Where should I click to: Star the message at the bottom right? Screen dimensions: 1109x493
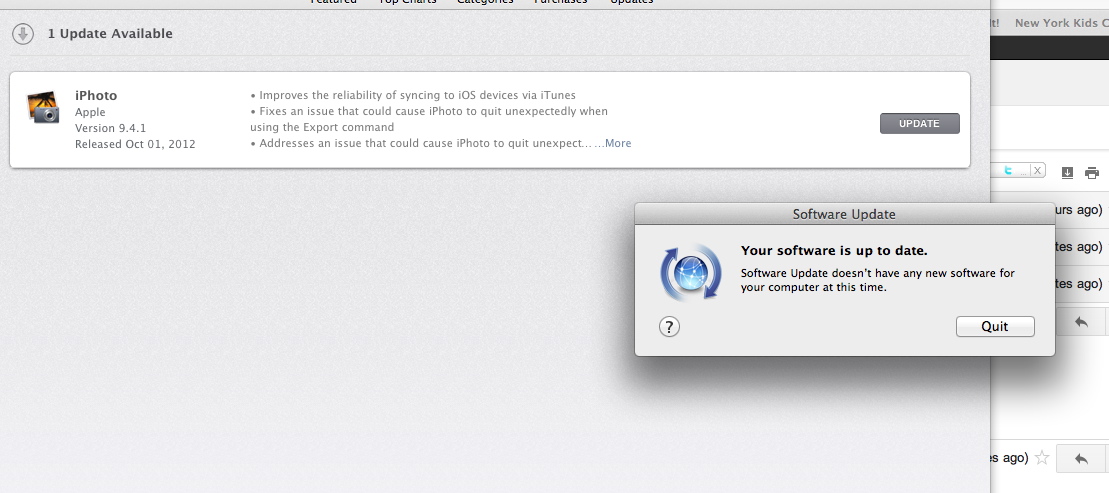click(1042, 458)
